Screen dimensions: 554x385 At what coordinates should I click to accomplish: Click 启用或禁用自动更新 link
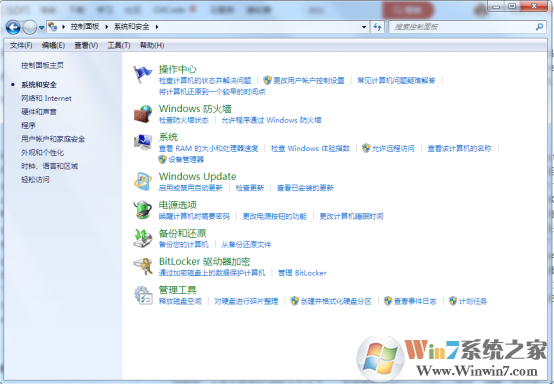pyautogui.click(x=191, y=188)
